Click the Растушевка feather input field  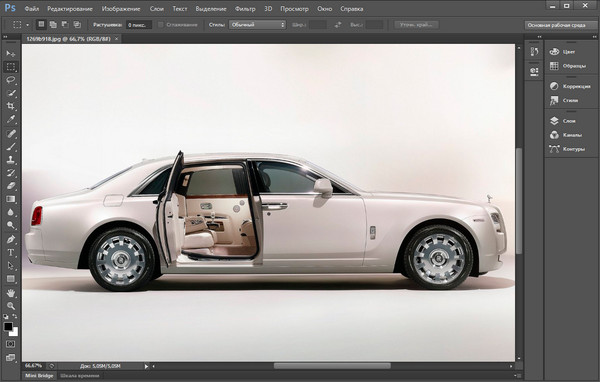(139, 25)
